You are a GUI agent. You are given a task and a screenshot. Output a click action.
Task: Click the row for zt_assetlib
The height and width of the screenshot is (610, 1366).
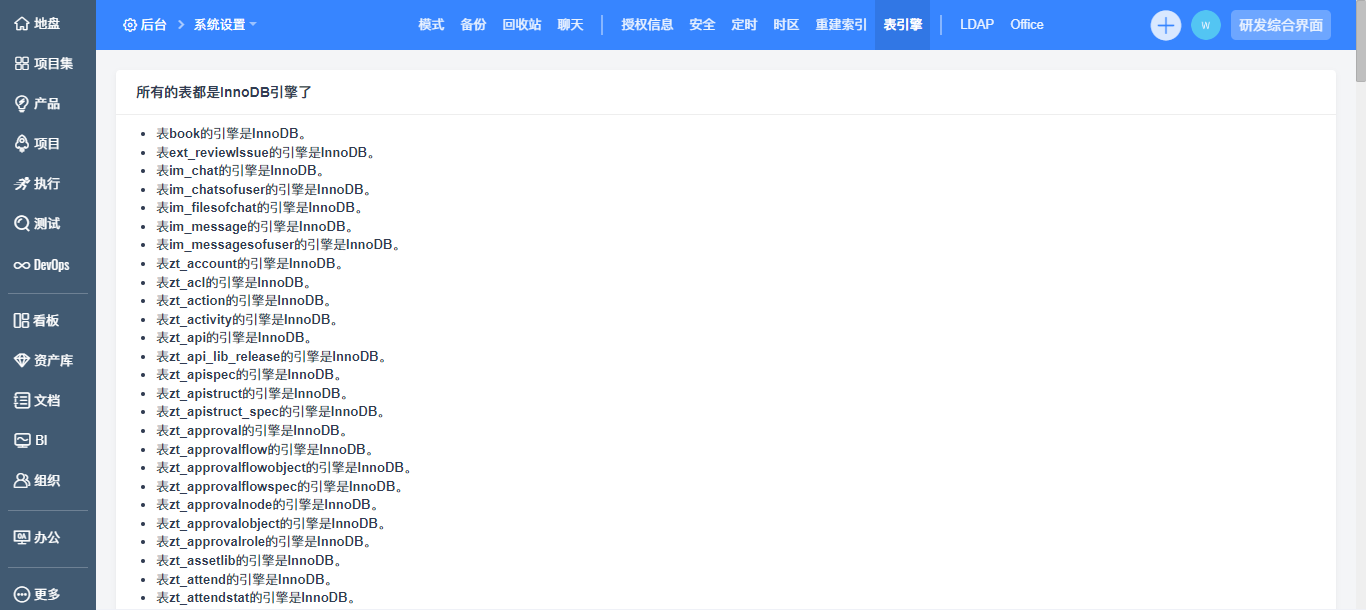tap(249, 560)
